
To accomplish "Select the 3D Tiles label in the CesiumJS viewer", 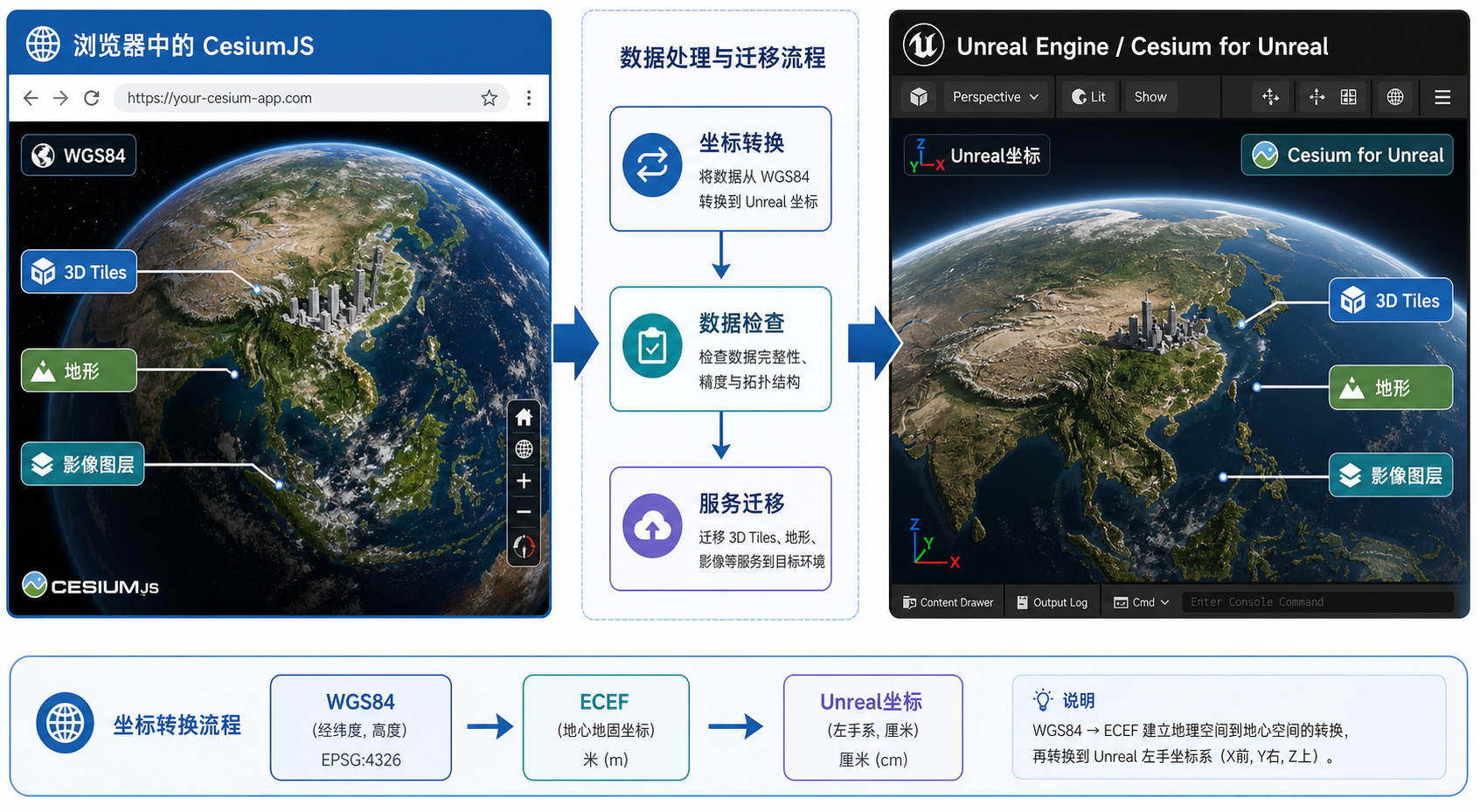I will coord(79,272).
